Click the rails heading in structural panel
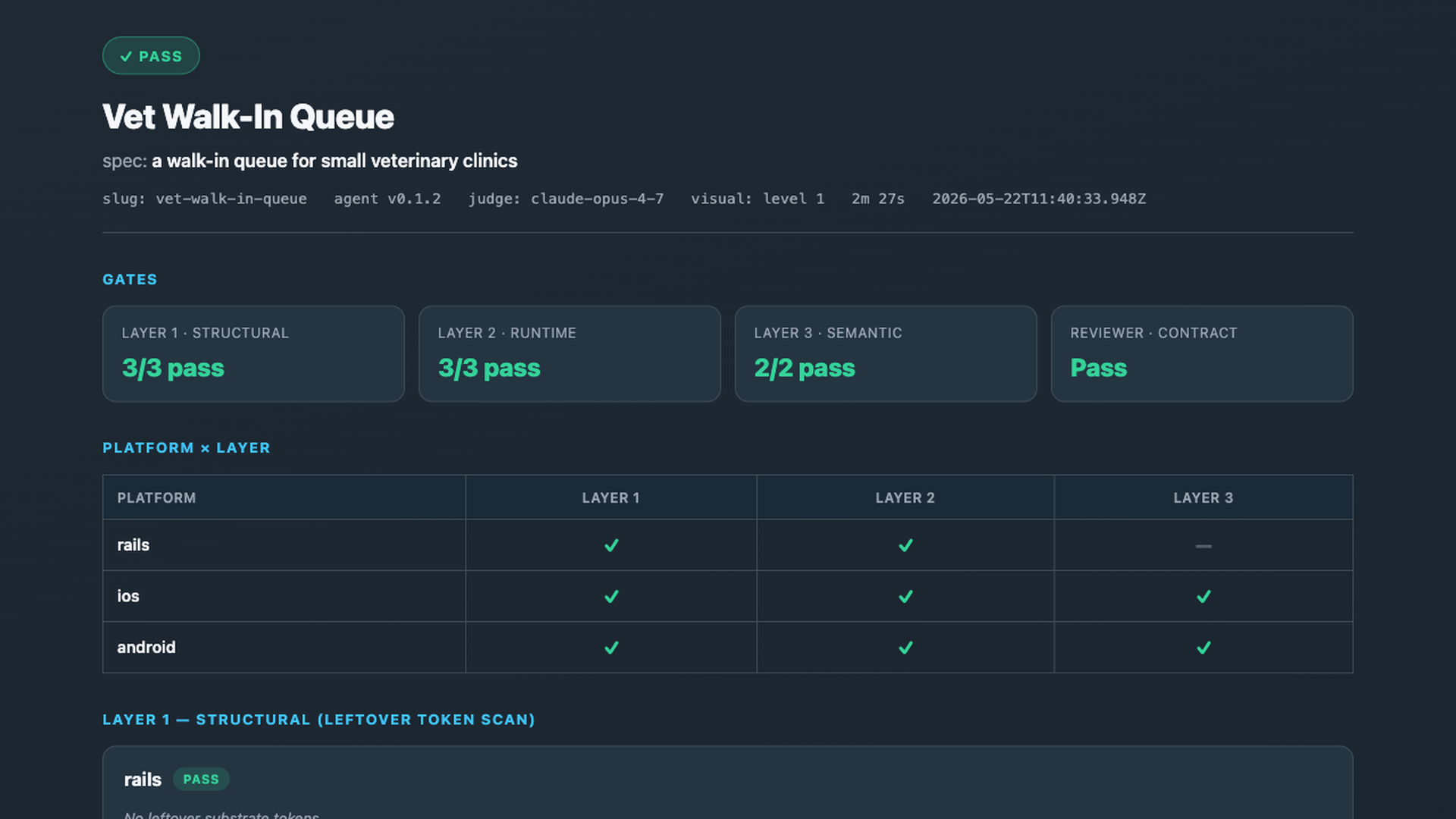 [143, 780]
